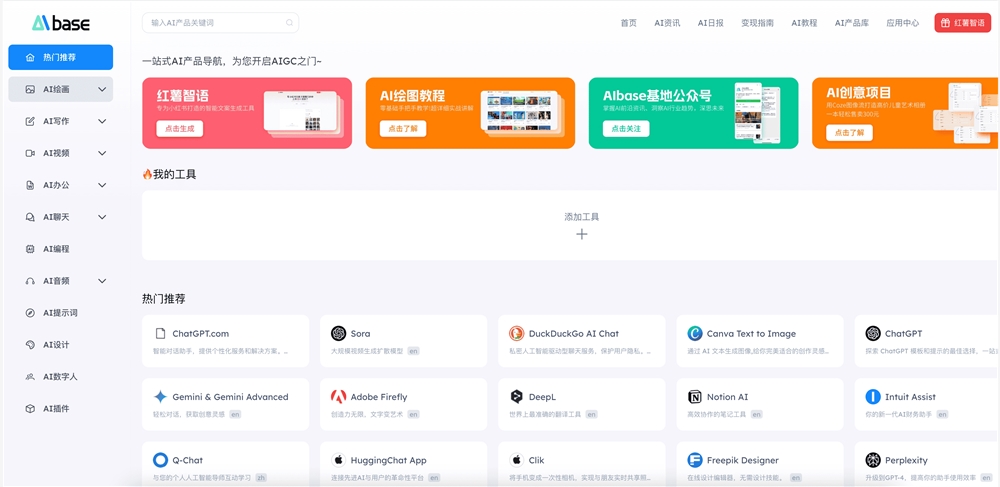Image resolution: width=1000 pixels, height=487 pixels.
Task: Click the Notion AI icon
Action: (694, 397)
